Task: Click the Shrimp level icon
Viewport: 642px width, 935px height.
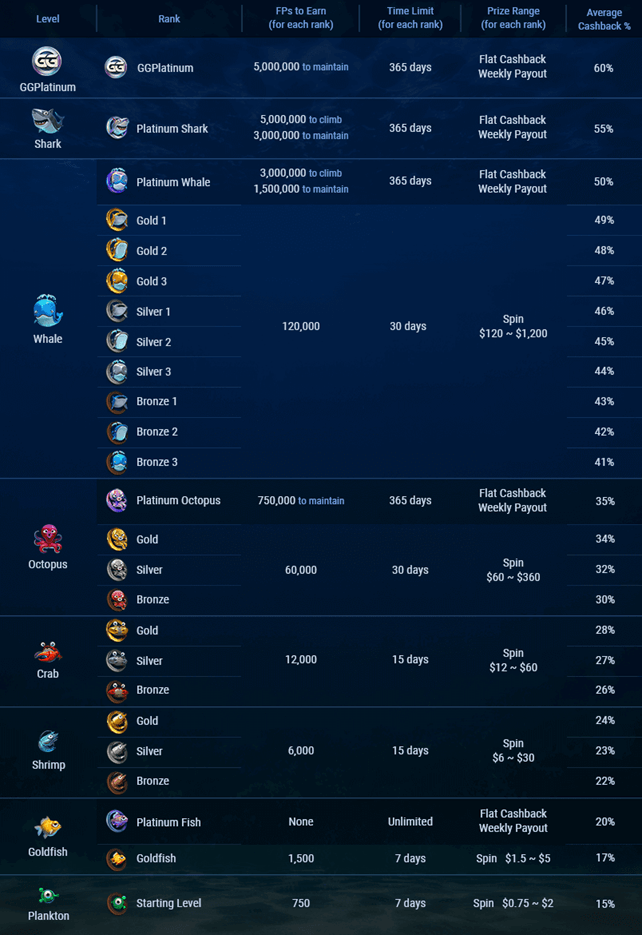Action: [x=48, y=742]
